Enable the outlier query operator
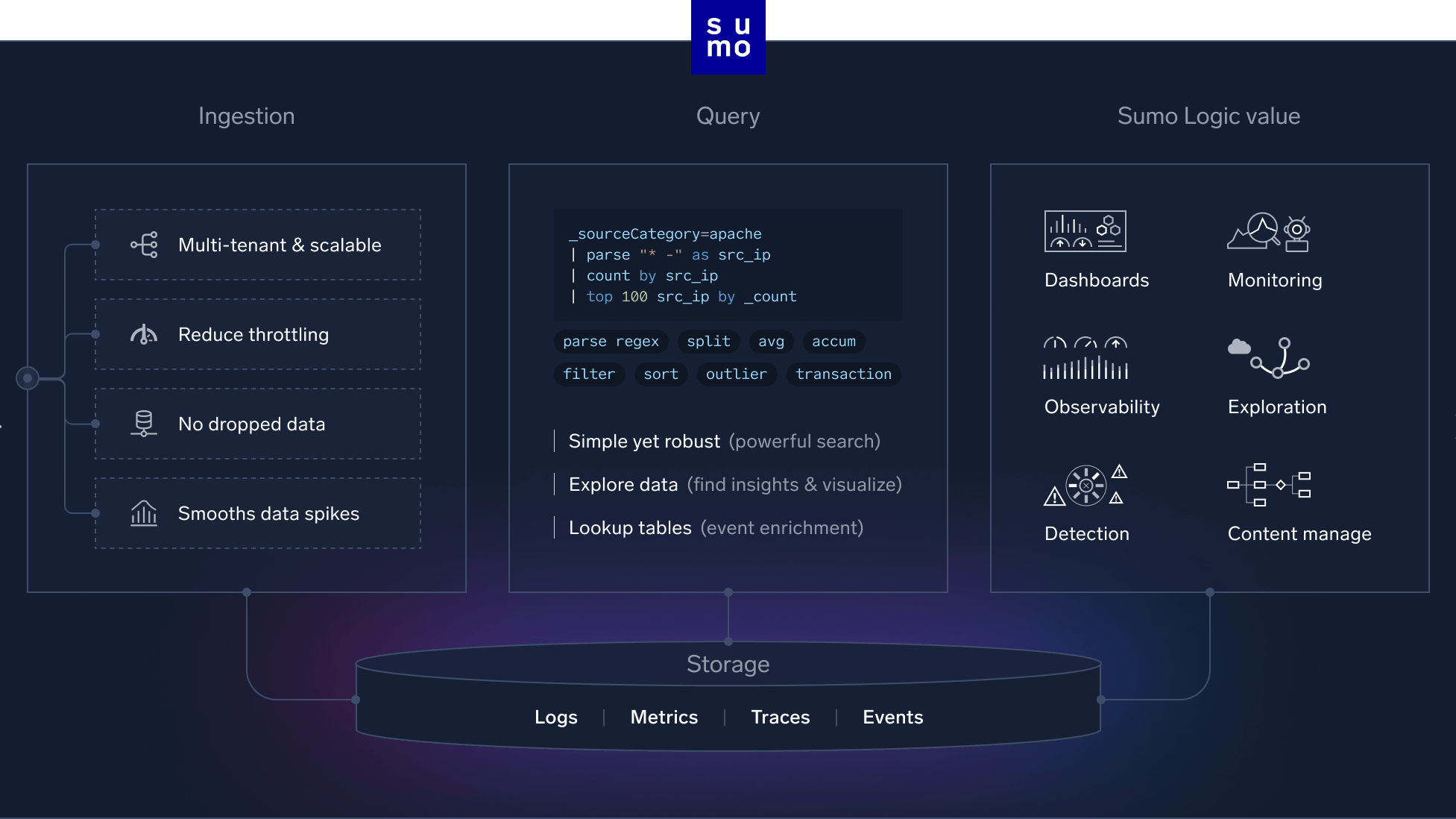 click(x=736, y=374)
